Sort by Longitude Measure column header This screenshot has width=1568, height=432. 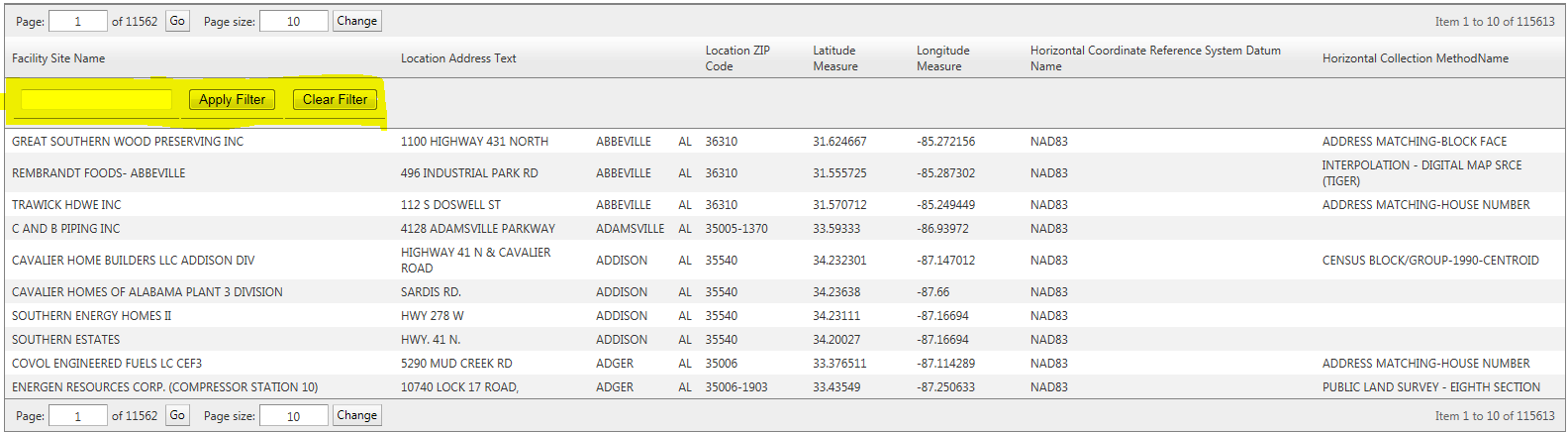tap(942, 58)
